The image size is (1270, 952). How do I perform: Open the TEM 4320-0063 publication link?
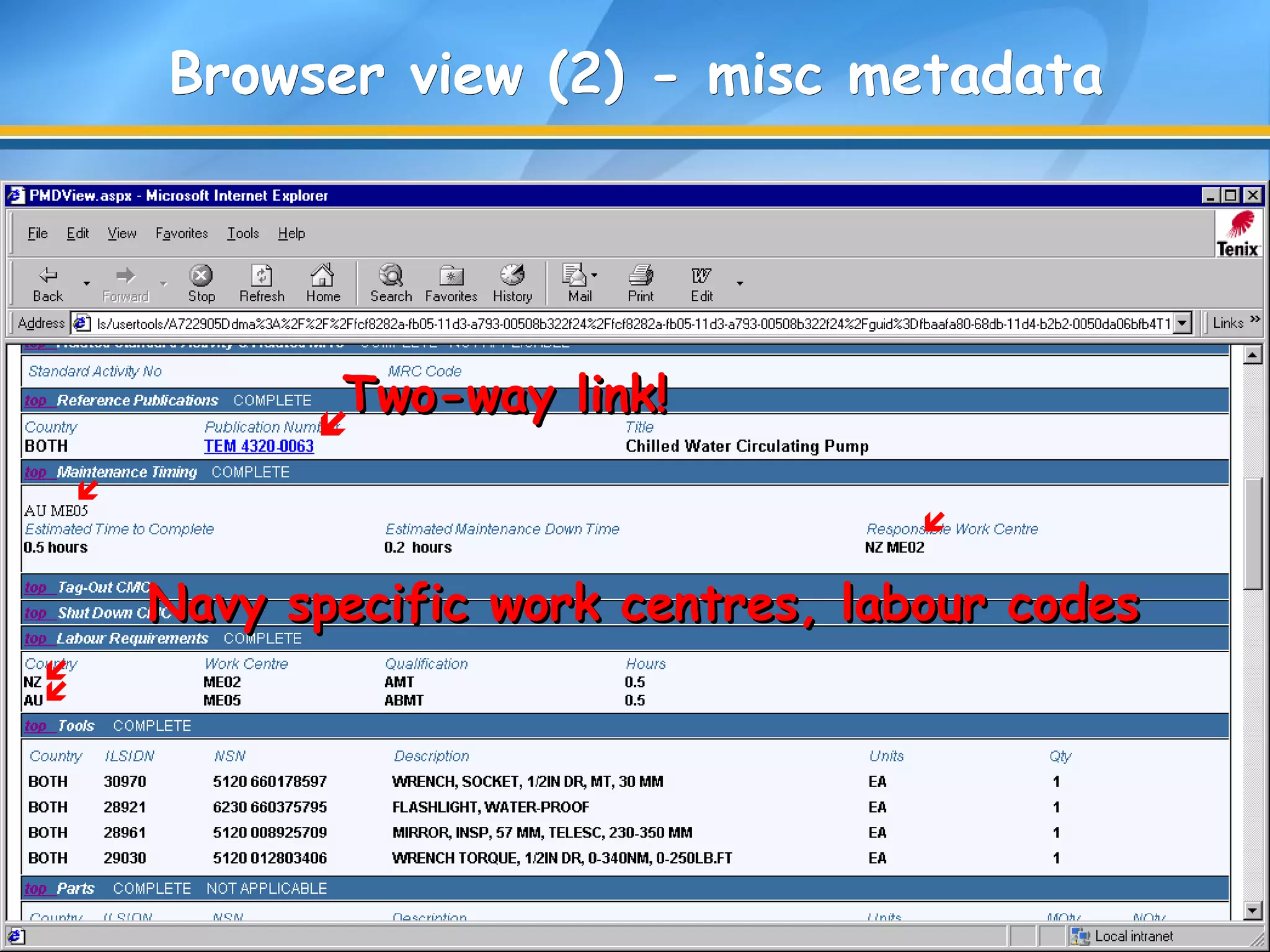259,446
